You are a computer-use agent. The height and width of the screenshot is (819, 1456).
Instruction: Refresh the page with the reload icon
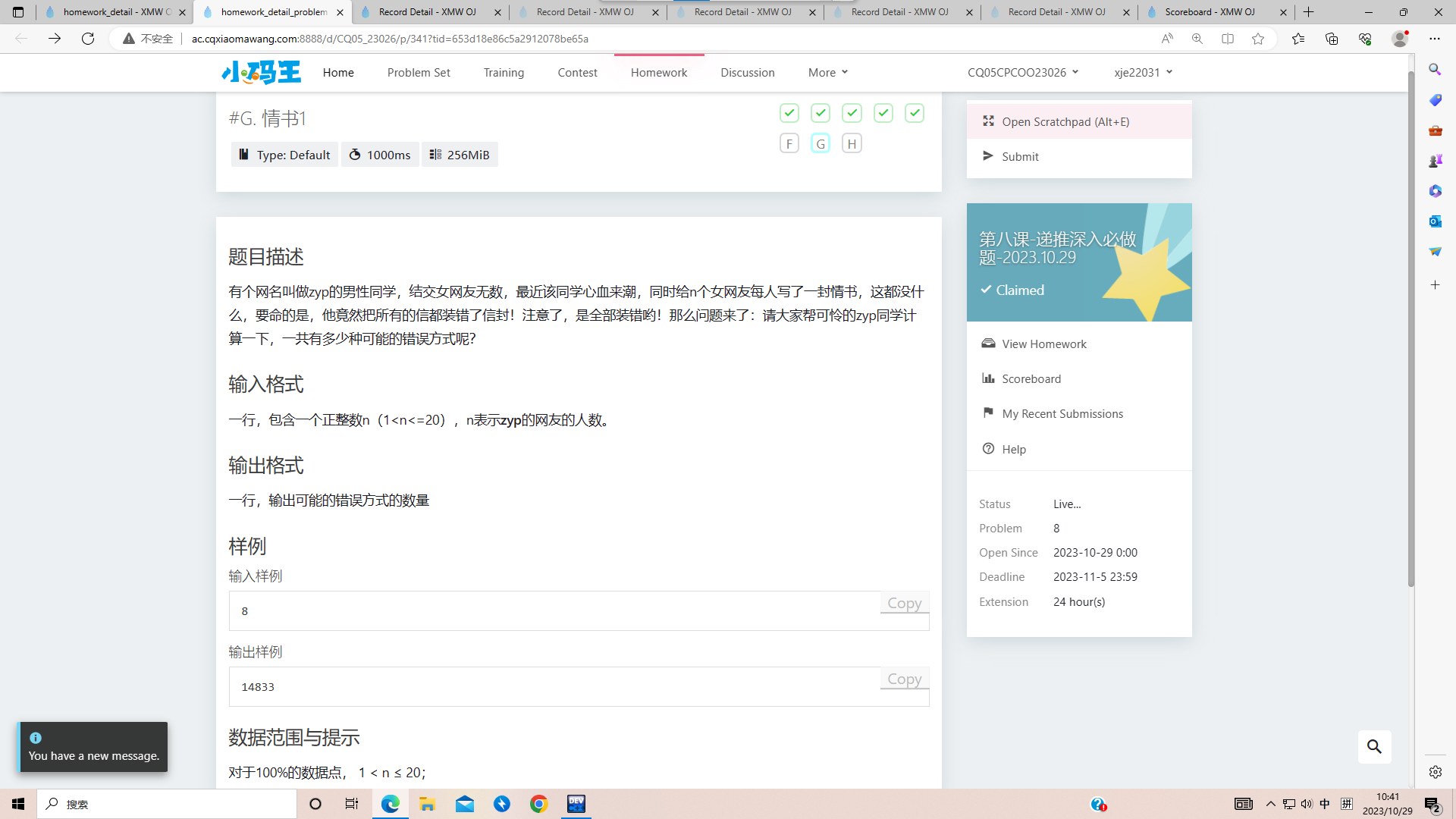point(88,39)
